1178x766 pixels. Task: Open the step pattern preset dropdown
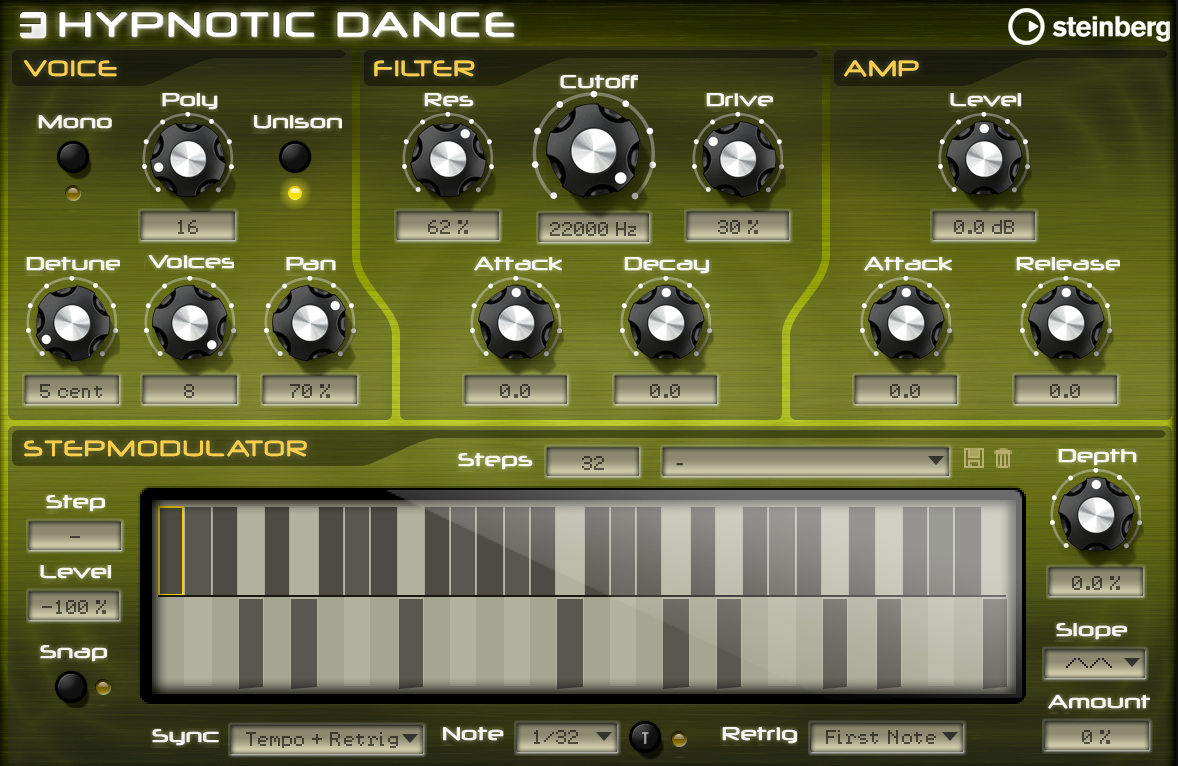point(805,461)
